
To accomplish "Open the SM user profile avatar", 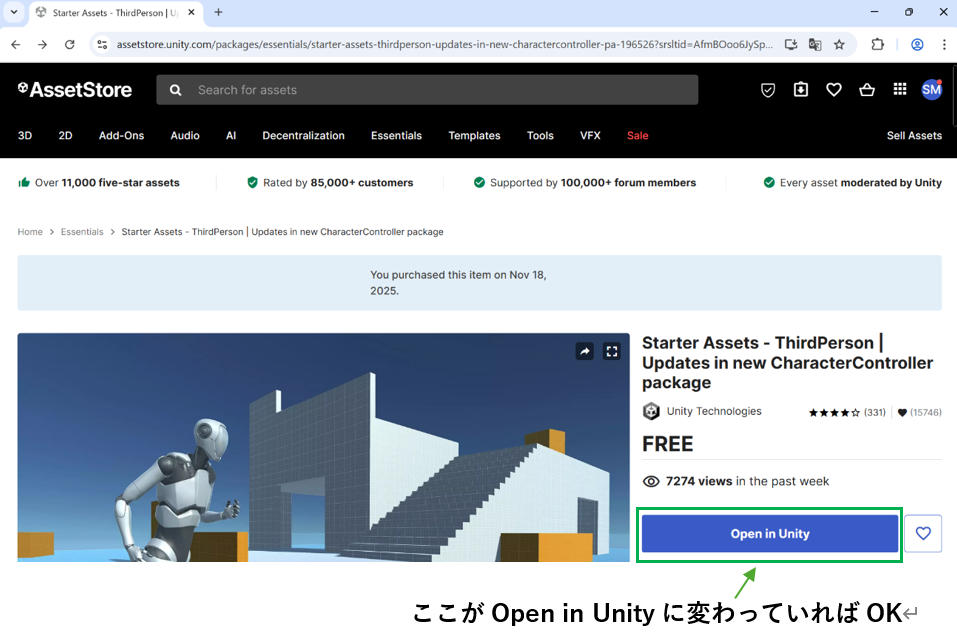I will point(931,90).
